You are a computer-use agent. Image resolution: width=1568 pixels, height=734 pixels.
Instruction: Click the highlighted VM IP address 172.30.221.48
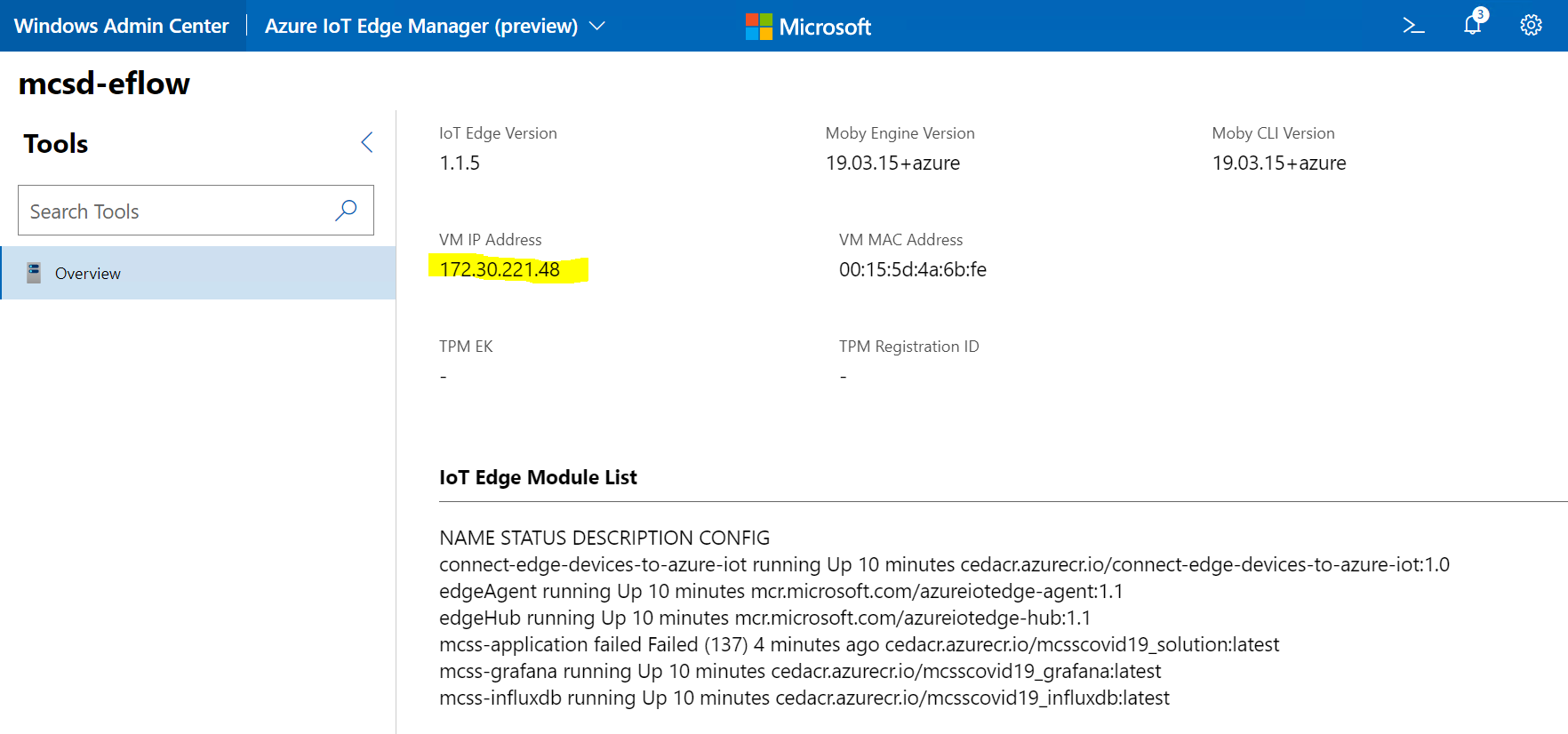tap(500, 269)
